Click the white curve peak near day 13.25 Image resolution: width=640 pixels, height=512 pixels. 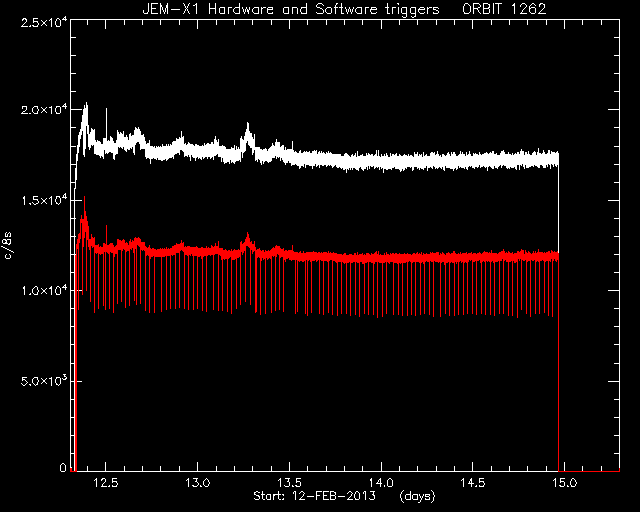247,124
